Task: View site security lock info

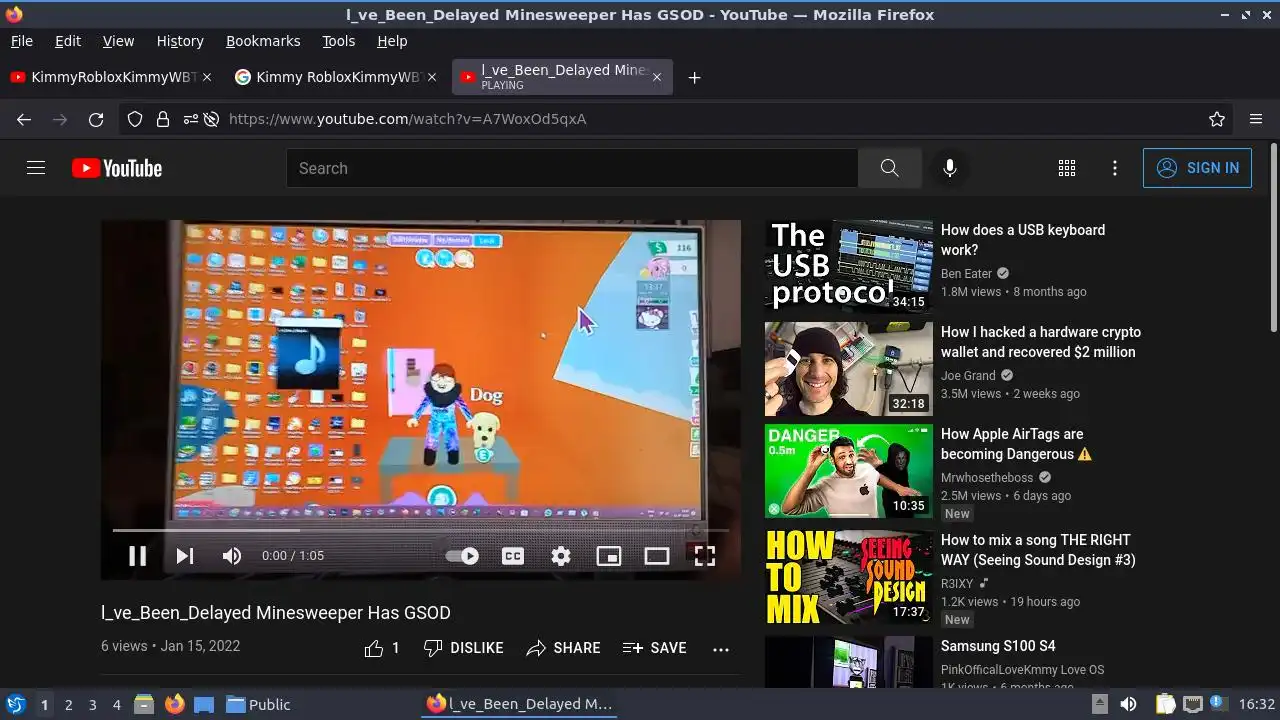Action: [x=163, y=119]
